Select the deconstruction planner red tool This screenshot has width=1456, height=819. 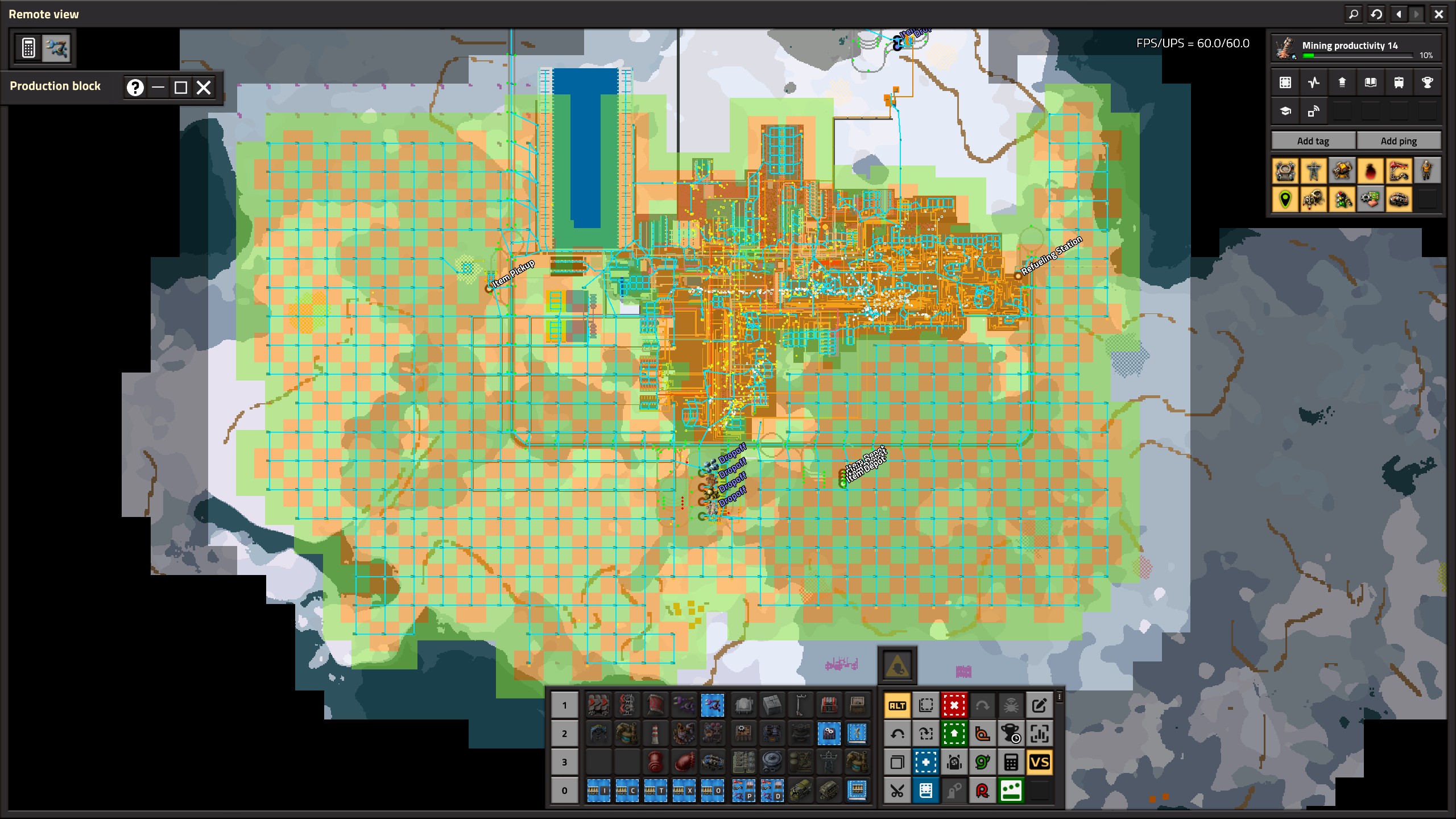pos(954,705)
